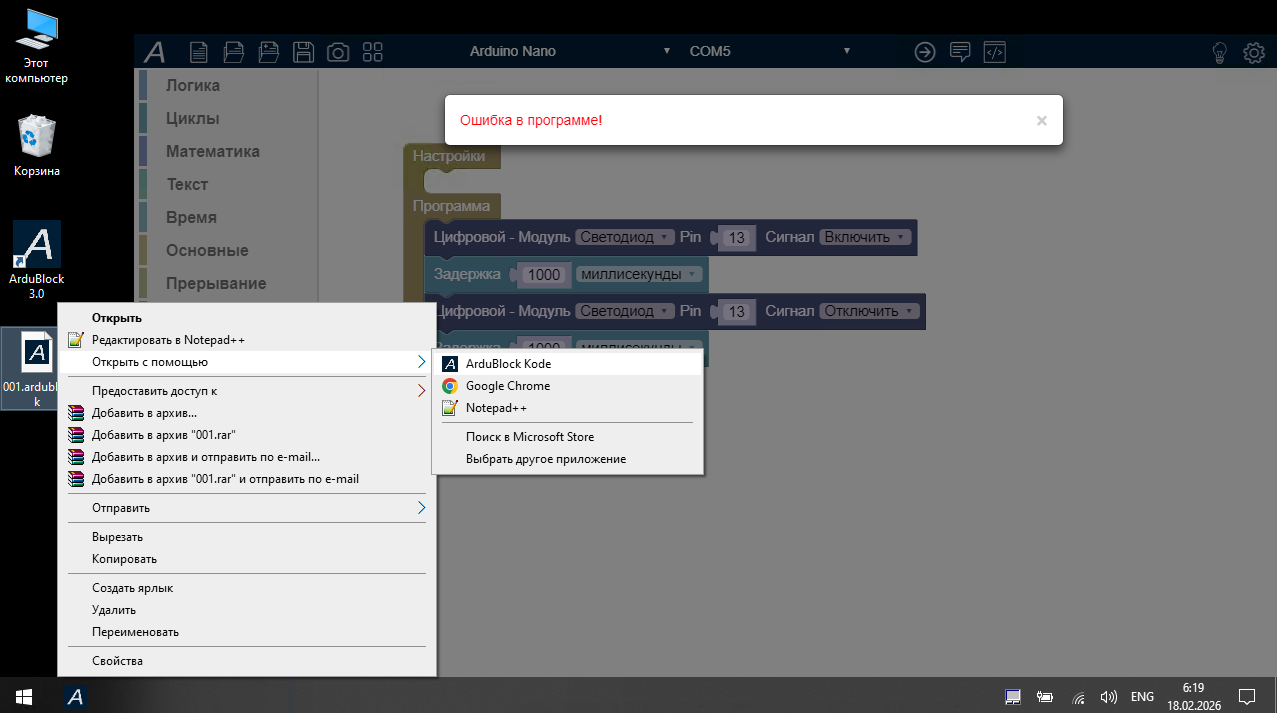Click the four-squares grid icon
This screenshot has width=1277, height=713.
pos(372,52)
